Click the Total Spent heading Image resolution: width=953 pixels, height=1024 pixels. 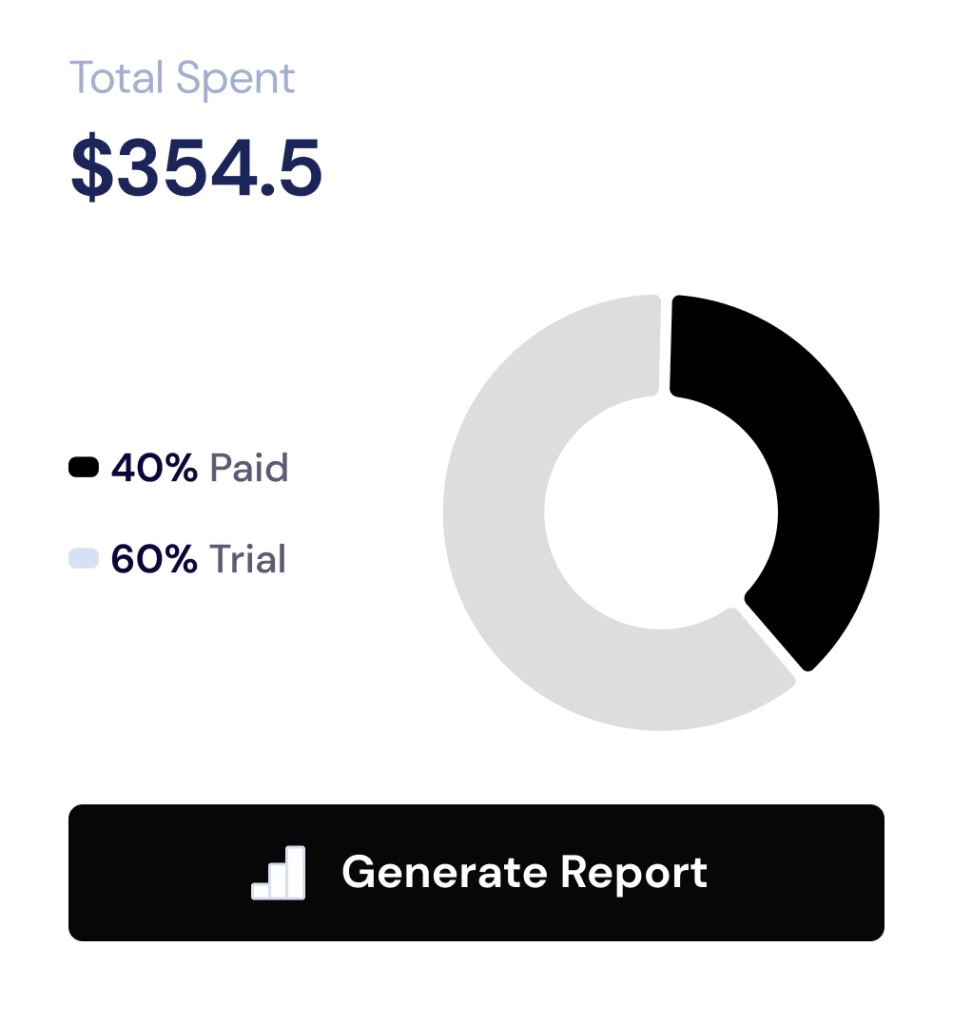click(x=182, y=79)
